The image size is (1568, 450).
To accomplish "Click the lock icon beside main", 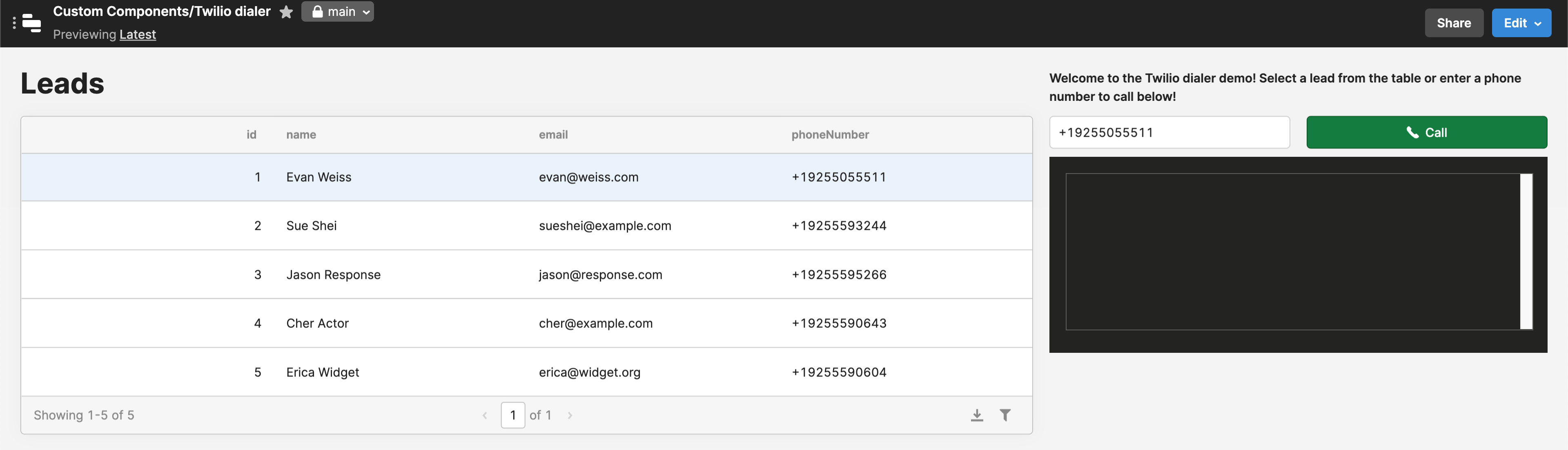I will click(317, 11).
